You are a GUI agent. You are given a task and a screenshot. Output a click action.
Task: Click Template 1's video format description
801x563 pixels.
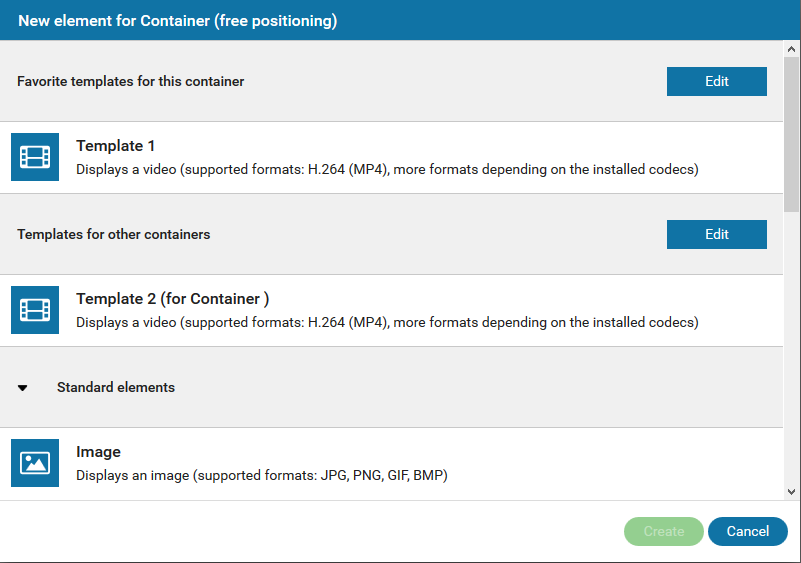pos(387,170)
